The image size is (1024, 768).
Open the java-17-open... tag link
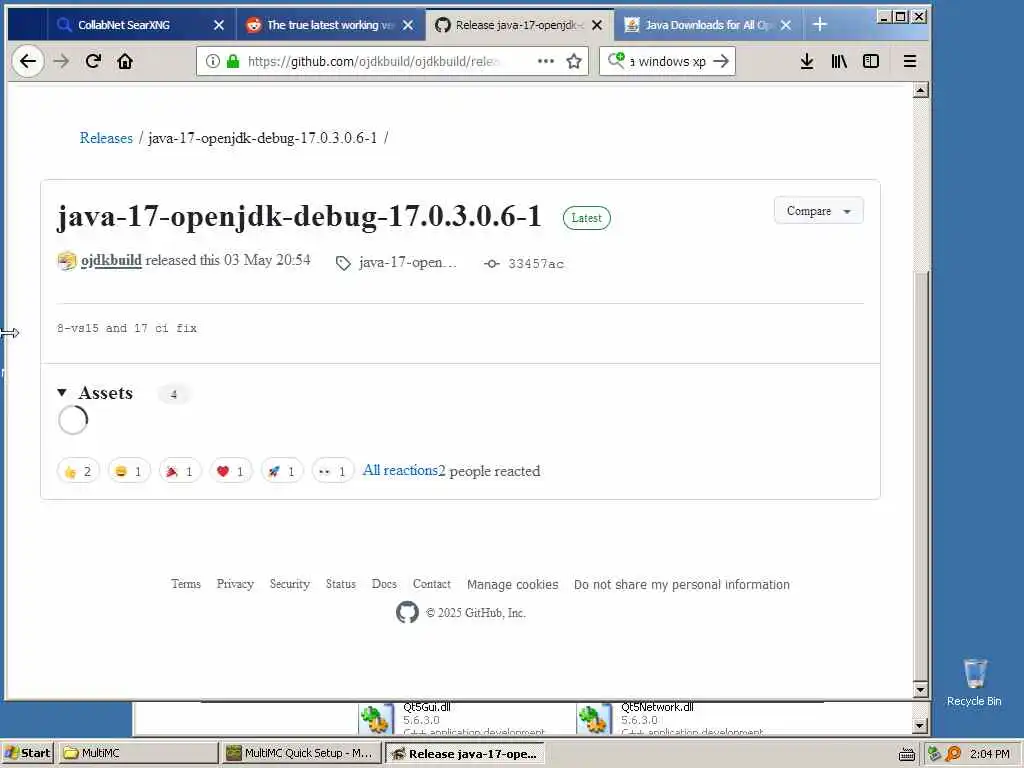(396, 263)
